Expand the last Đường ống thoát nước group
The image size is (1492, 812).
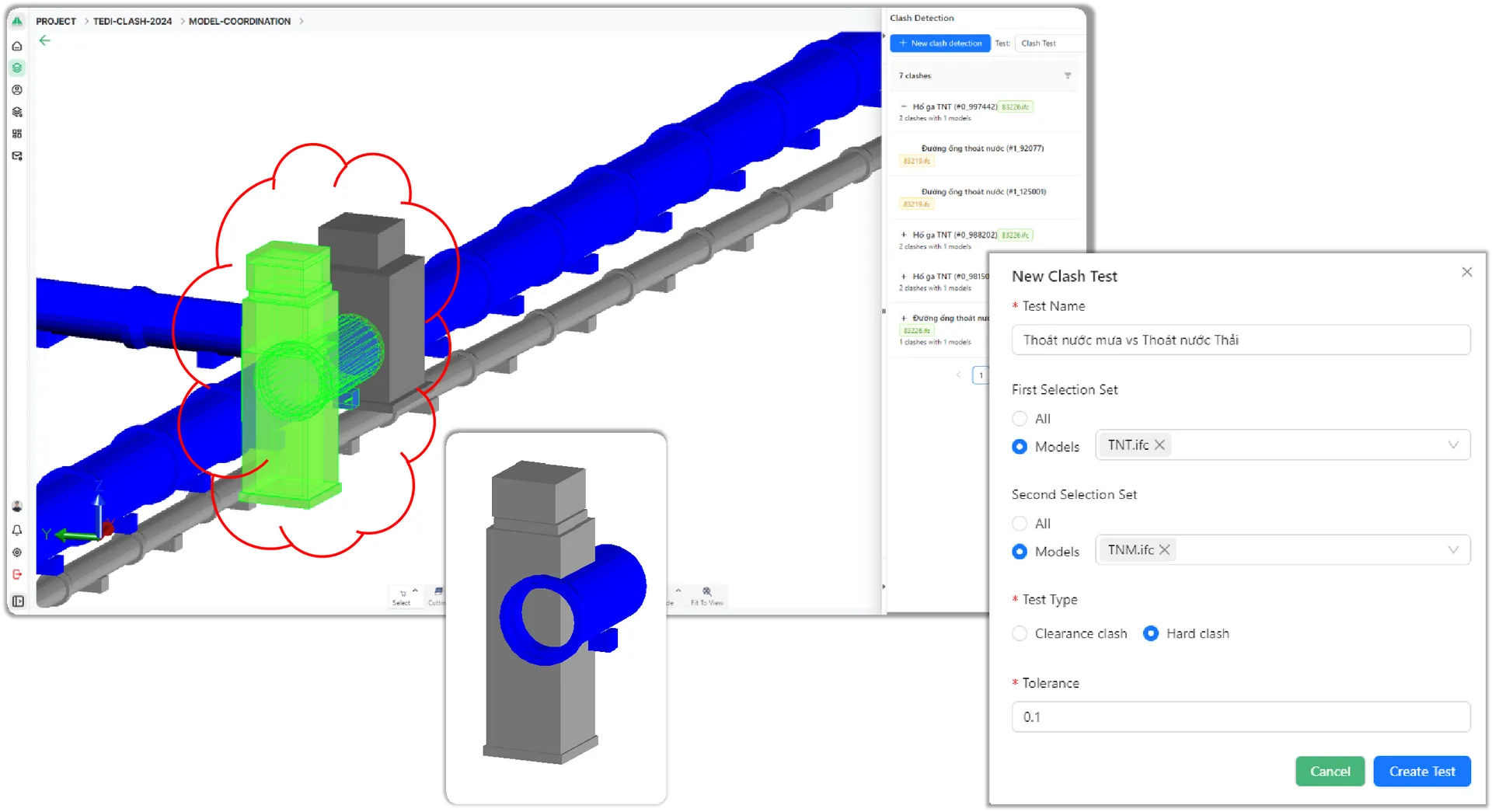(x=903, y=319)
